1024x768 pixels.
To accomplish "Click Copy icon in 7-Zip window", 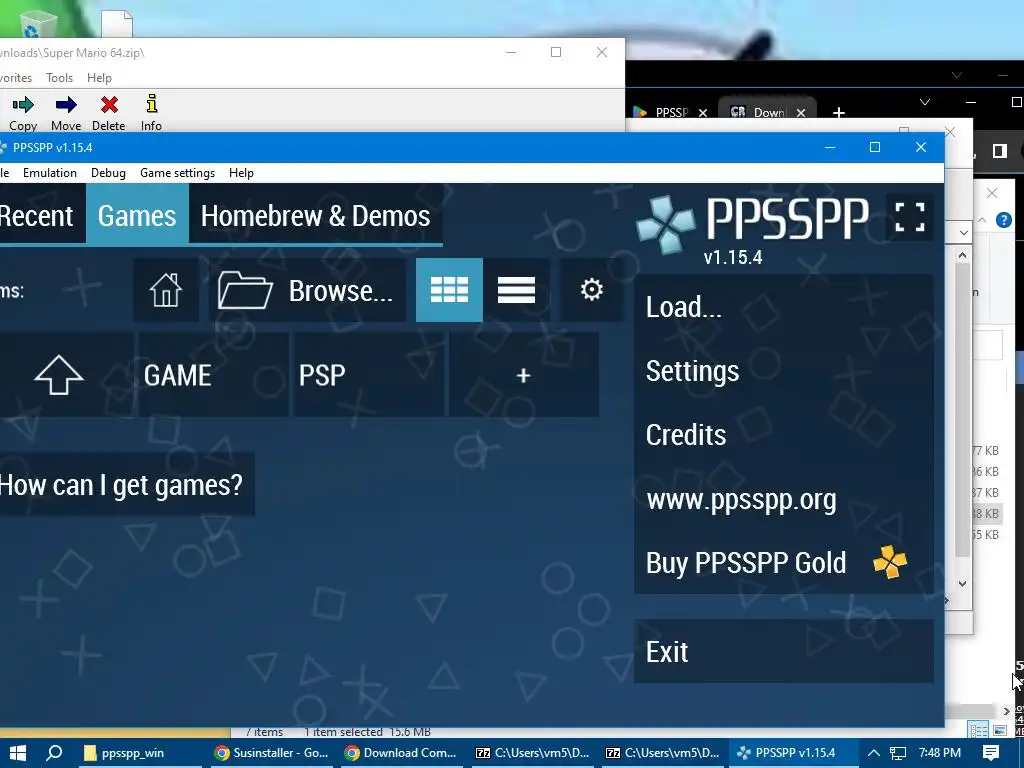I will coord(23,113).
